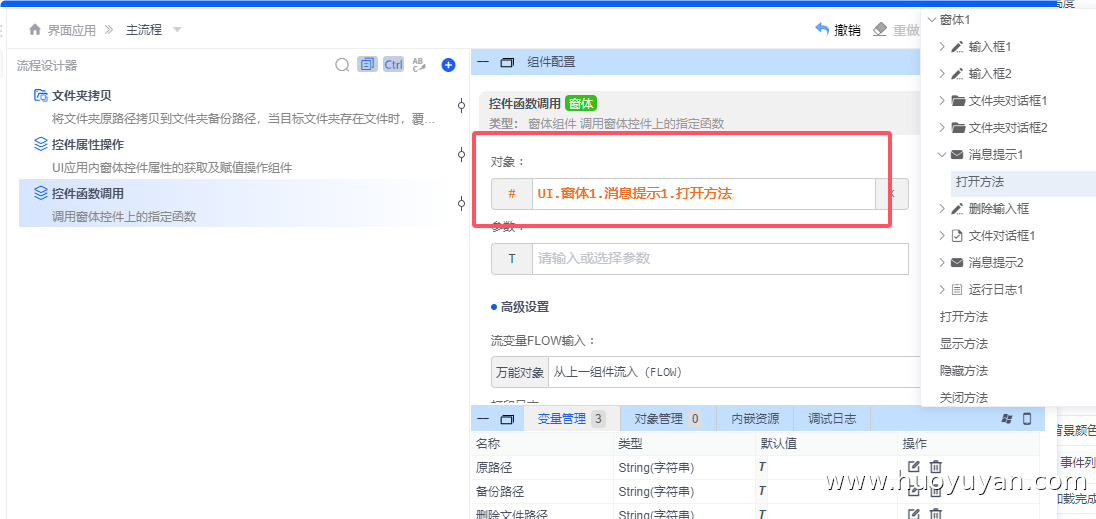This screenshot has height=519, width=1096.
Task: Minimize the 组件配置 panel
Action: pyautogui.click(x=482, y=62)
